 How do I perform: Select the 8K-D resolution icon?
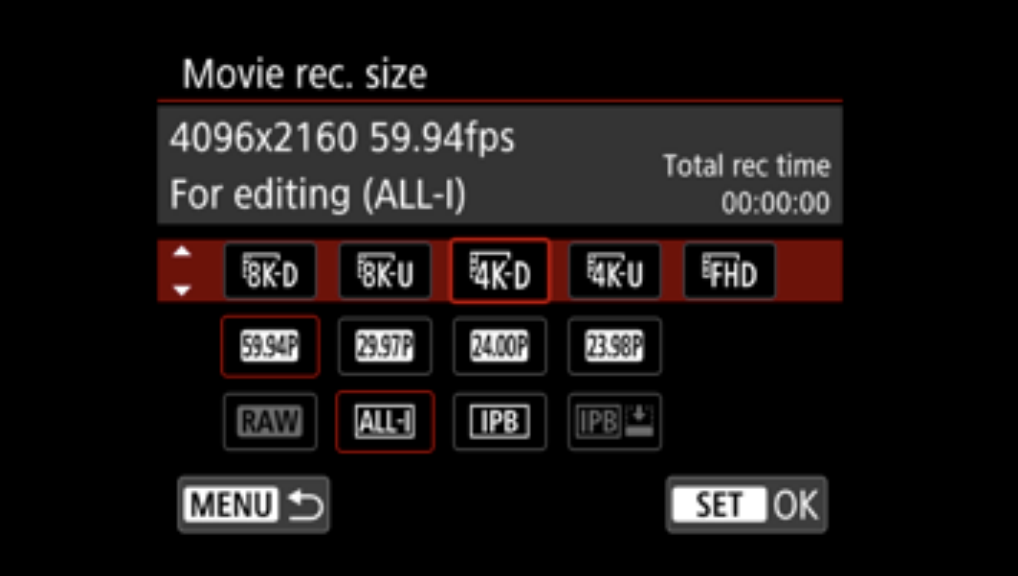[270, 271]
